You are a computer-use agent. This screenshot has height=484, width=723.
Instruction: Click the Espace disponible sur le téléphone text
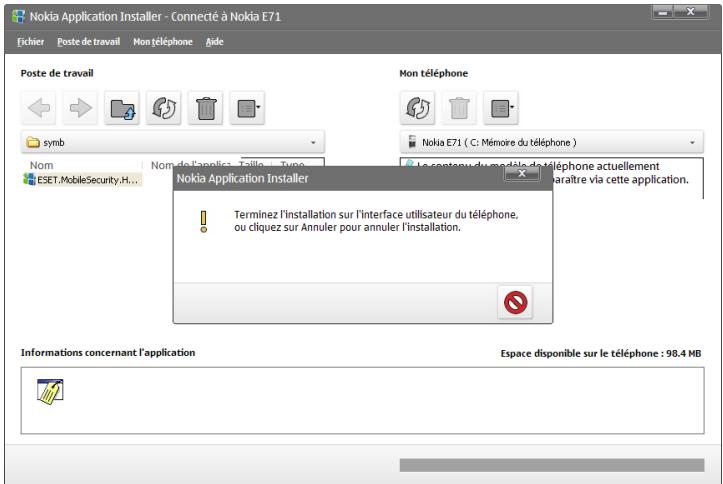click(601, 354)
